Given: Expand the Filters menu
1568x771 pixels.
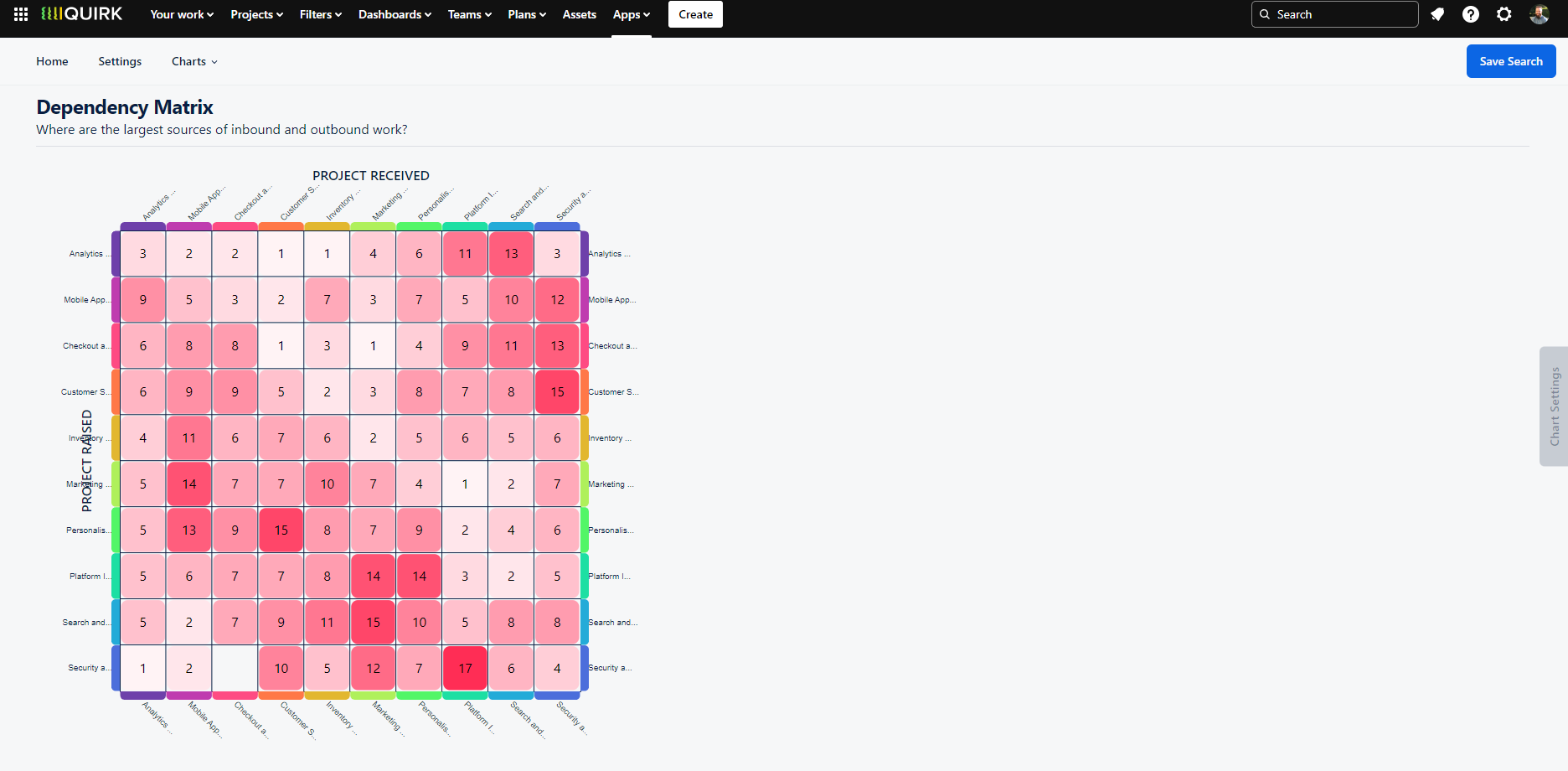Looking at the screenshot, I should pos(321,14).
